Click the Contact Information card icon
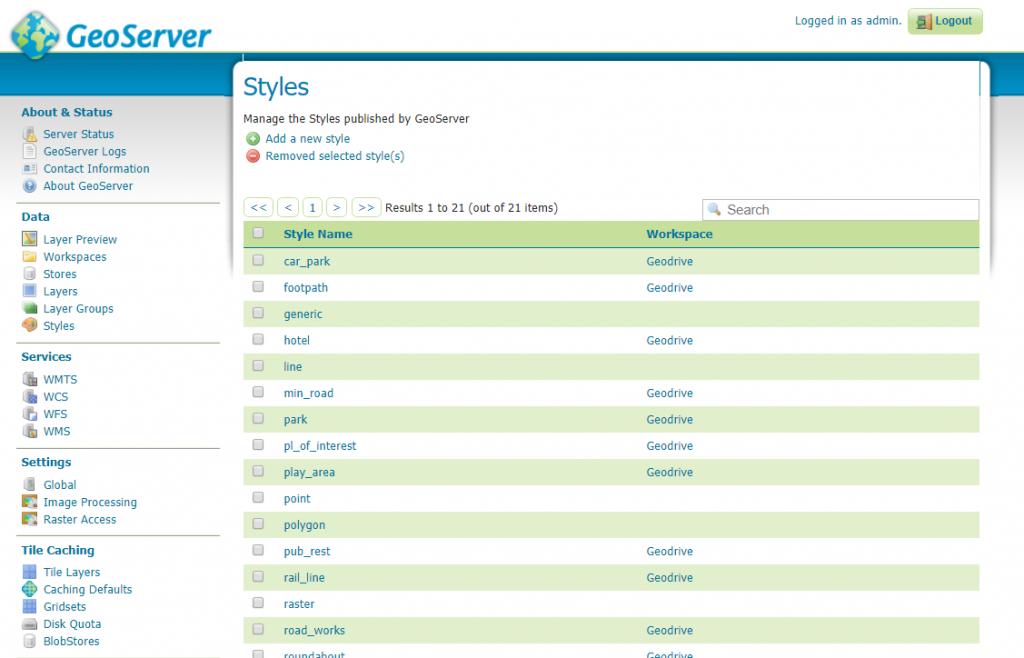 click(x=29, y=168)
